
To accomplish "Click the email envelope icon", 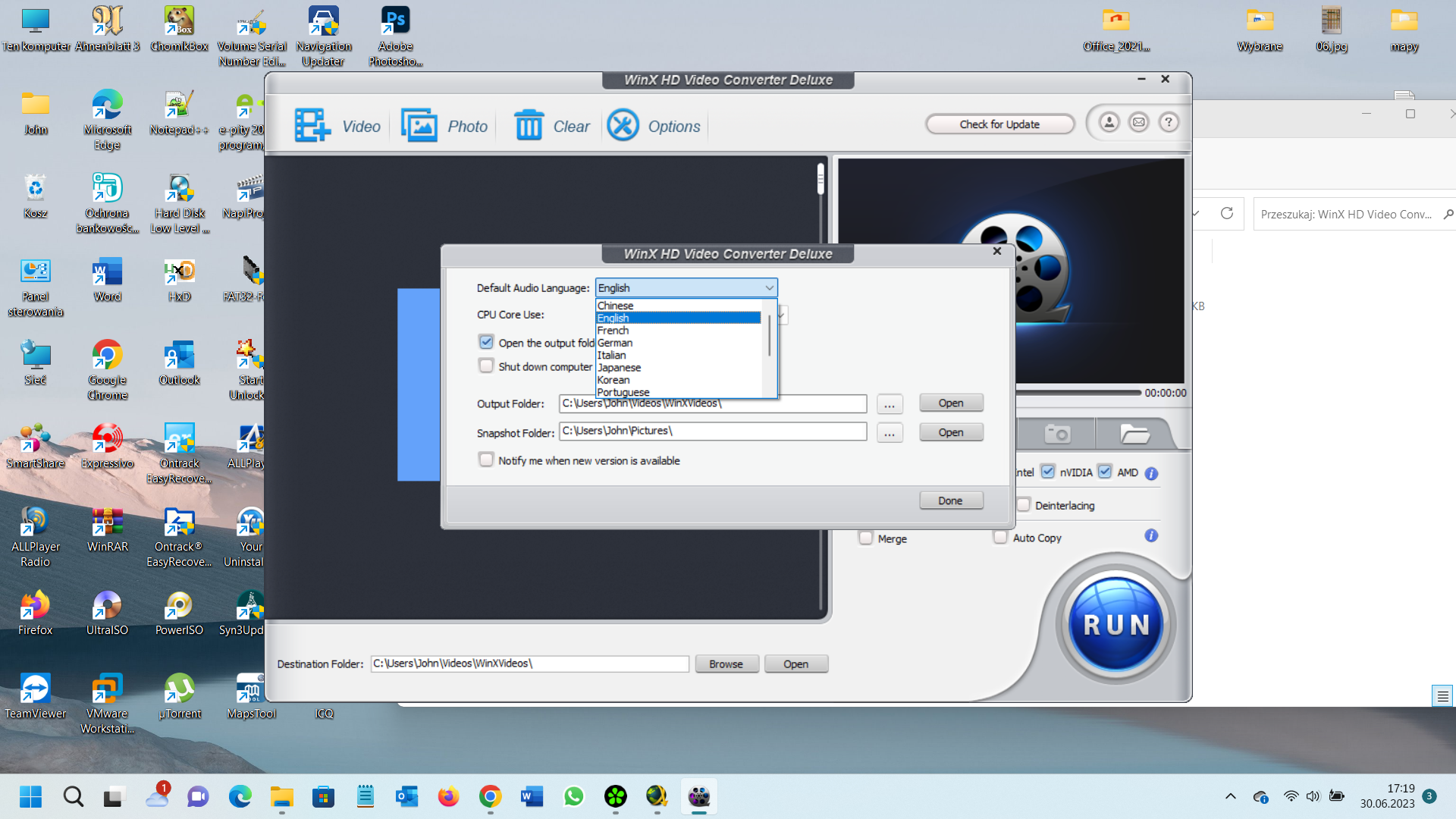I will point(1139,122).
